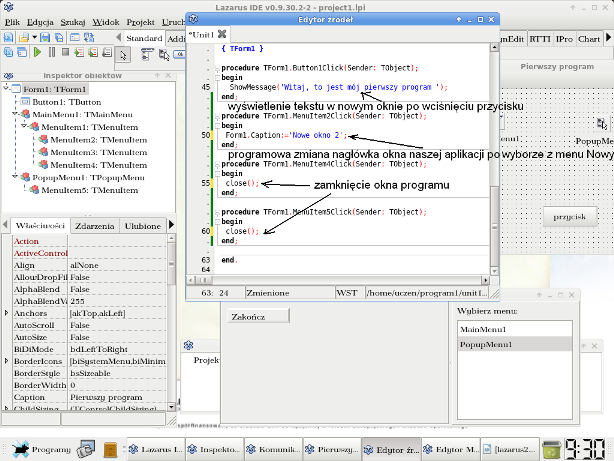
Task: Switch to the Zdarzenia tab
Action: point(95,226)
